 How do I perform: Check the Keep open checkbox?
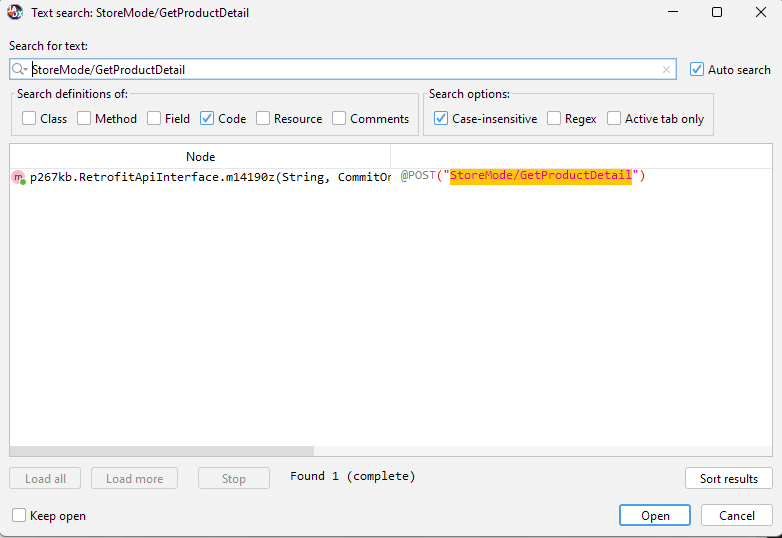tap(19, 516)
